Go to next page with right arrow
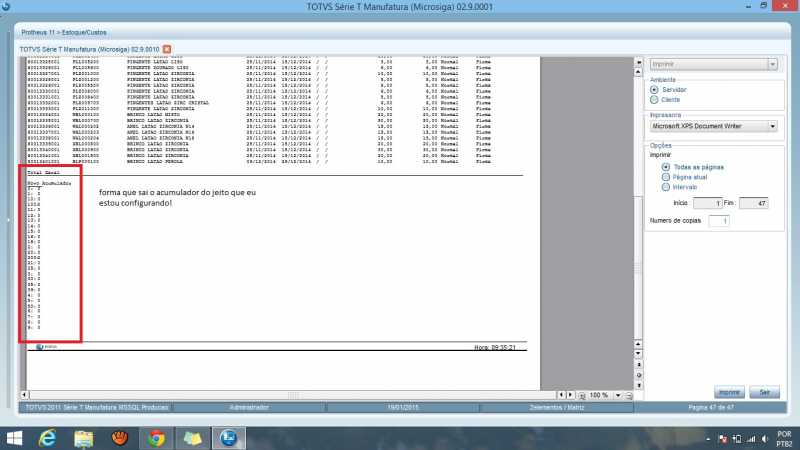The image size is (800, 450). [x=570, y=395]
